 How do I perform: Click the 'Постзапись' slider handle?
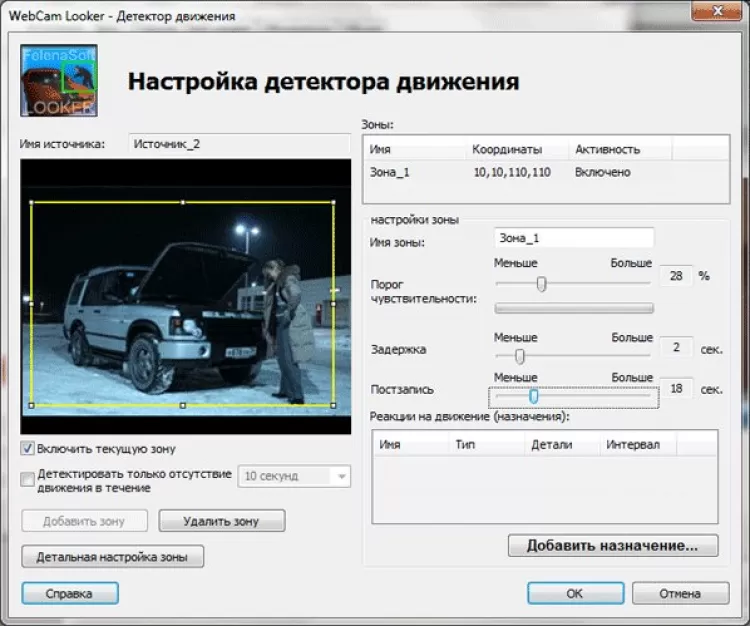pos(534,396)
